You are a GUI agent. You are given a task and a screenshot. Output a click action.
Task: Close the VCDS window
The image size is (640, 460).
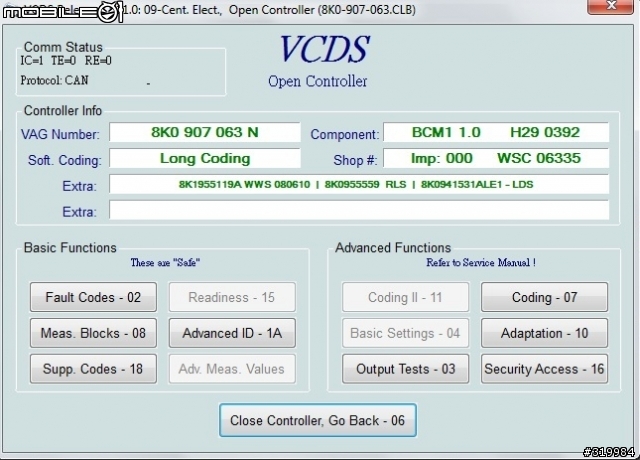(x=611, y=6)
